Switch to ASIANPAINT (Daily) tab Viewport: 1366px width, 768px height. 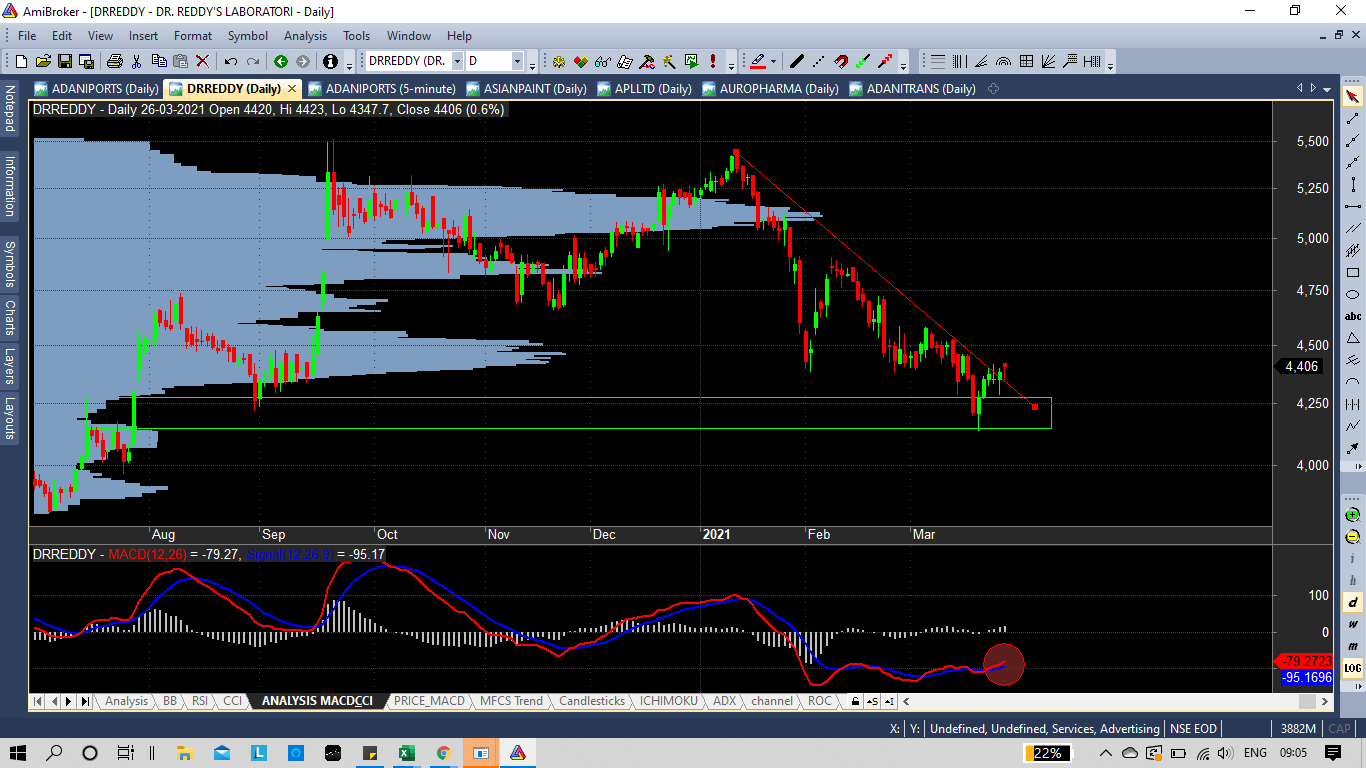[x=525, y=88]
